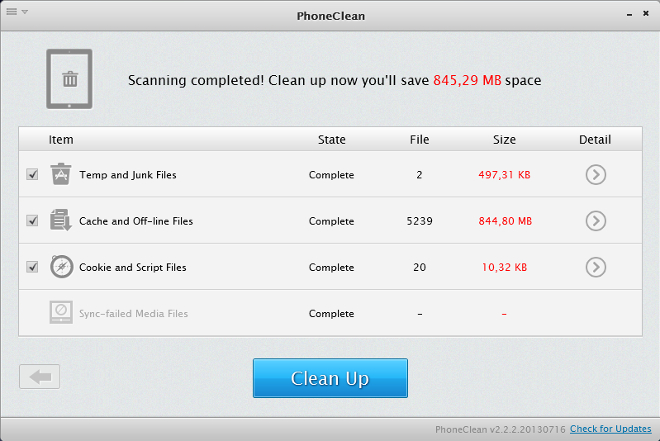
Task: Click the State column header
Action: [x=331, y=140]
